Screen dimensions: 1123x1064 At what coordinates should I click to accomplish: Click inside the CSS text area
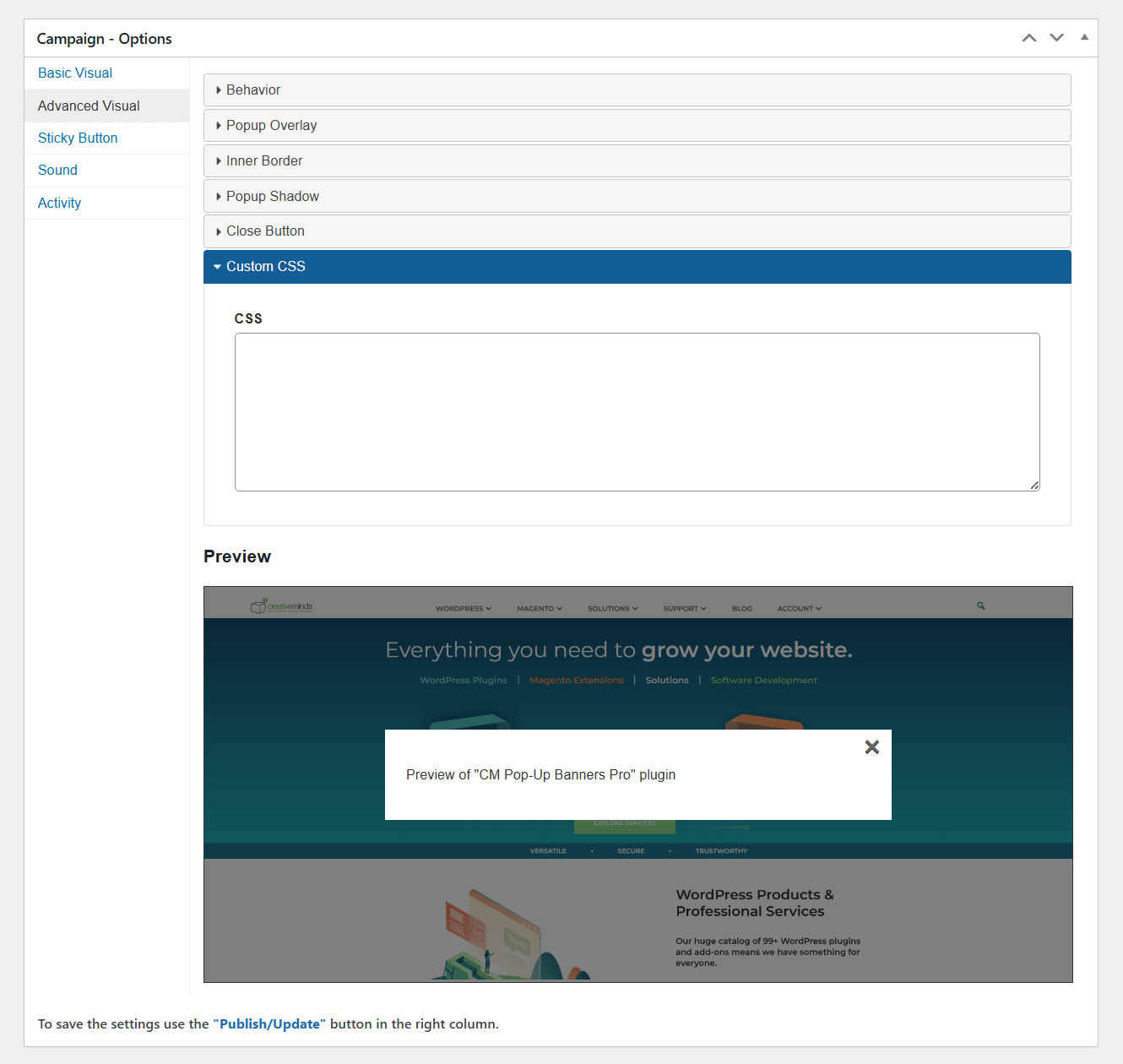click(637, 412)
